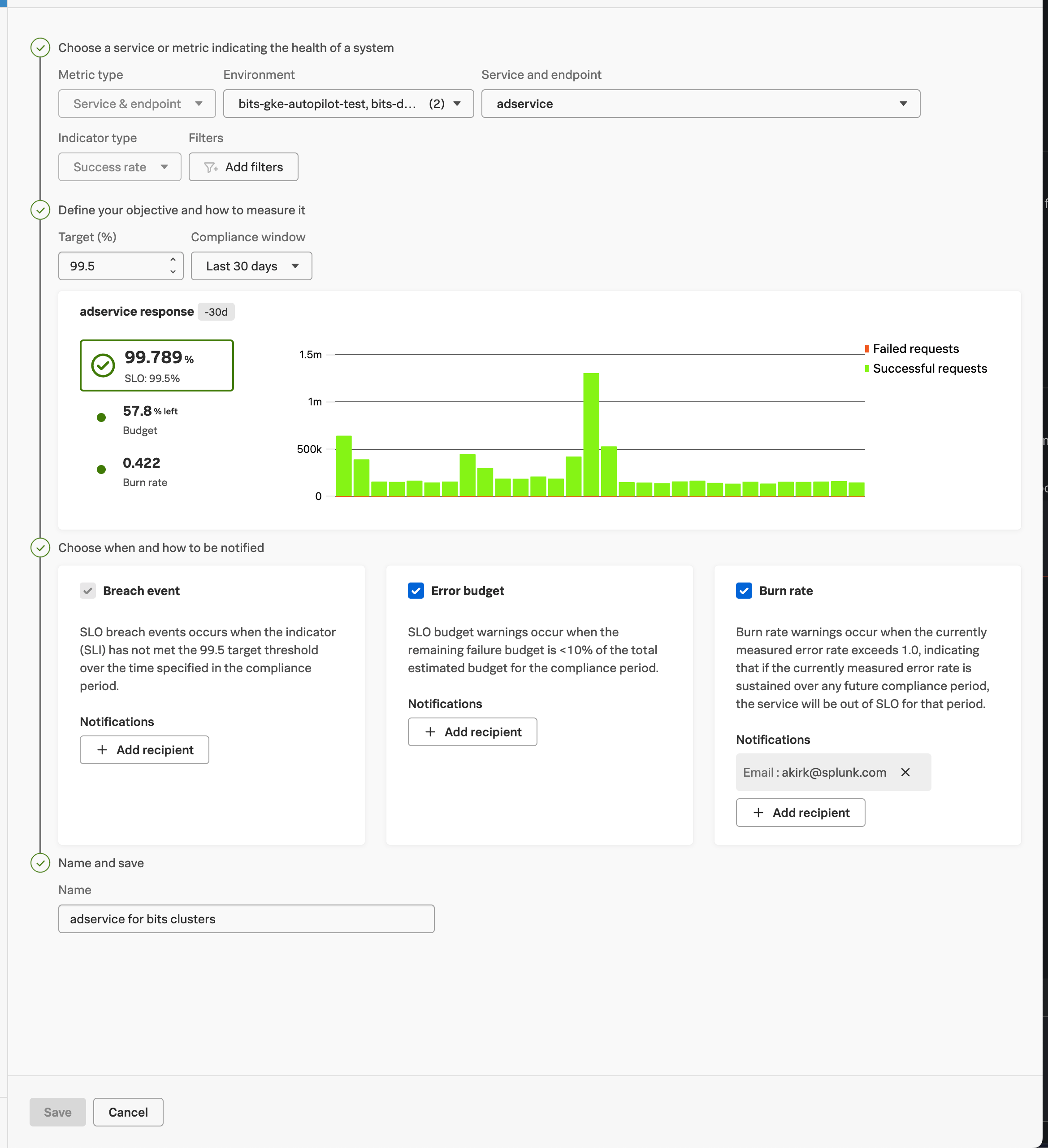Uncheck the Error budget checkbox
This screenshot has width=1048, height=1148.
(x=416, y=591)
